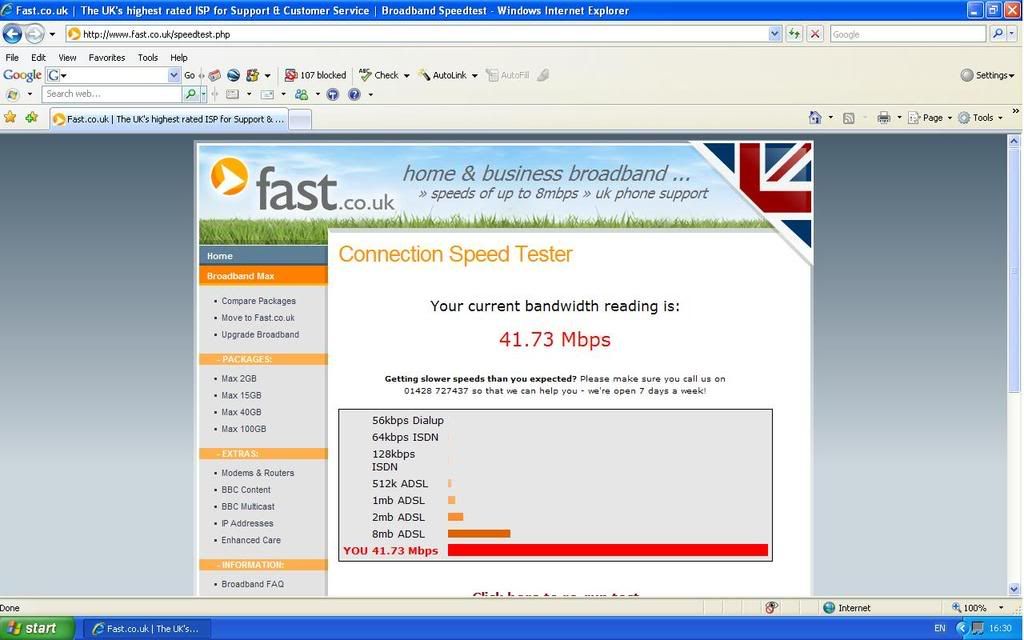
Task: Toggle the Google toolbar popup blocker
Action: 315,75
